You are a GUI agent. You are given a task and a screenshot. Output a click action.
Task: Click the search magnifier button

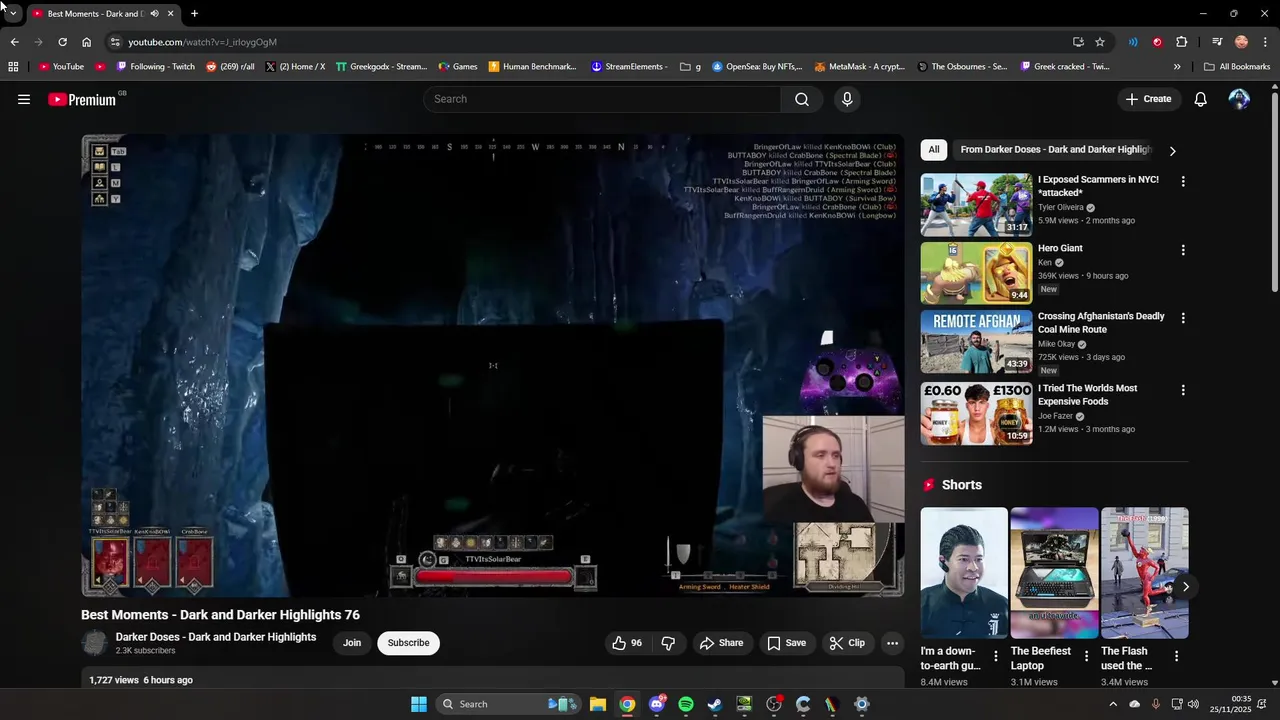point(802,99)
